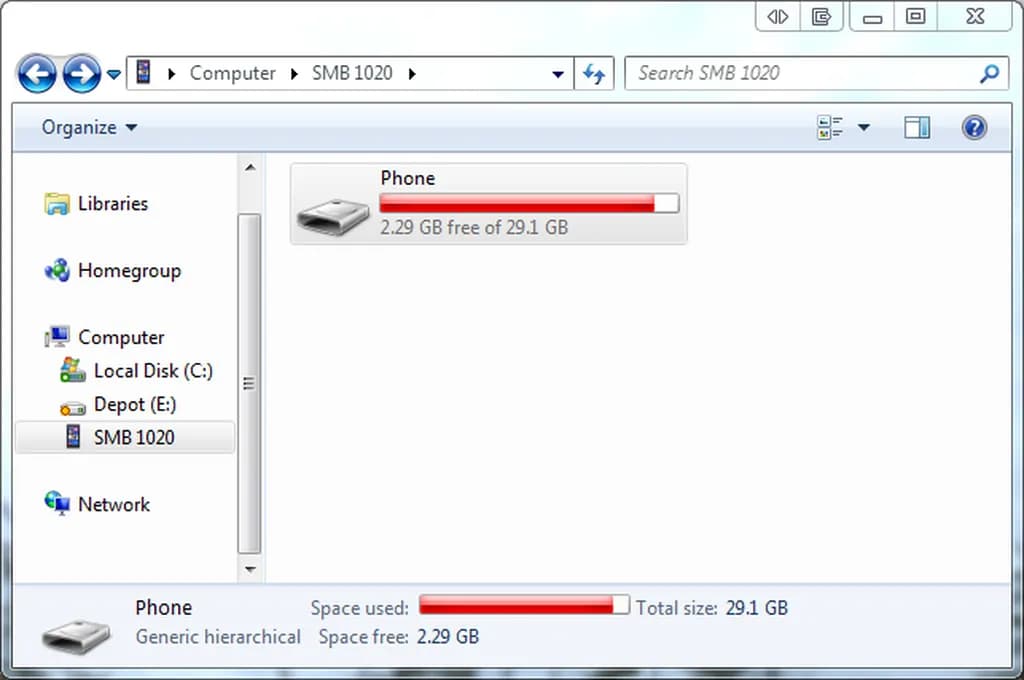Open the Organize menu
Screen dimensions: 1024x680
click(x=89, y=127)
